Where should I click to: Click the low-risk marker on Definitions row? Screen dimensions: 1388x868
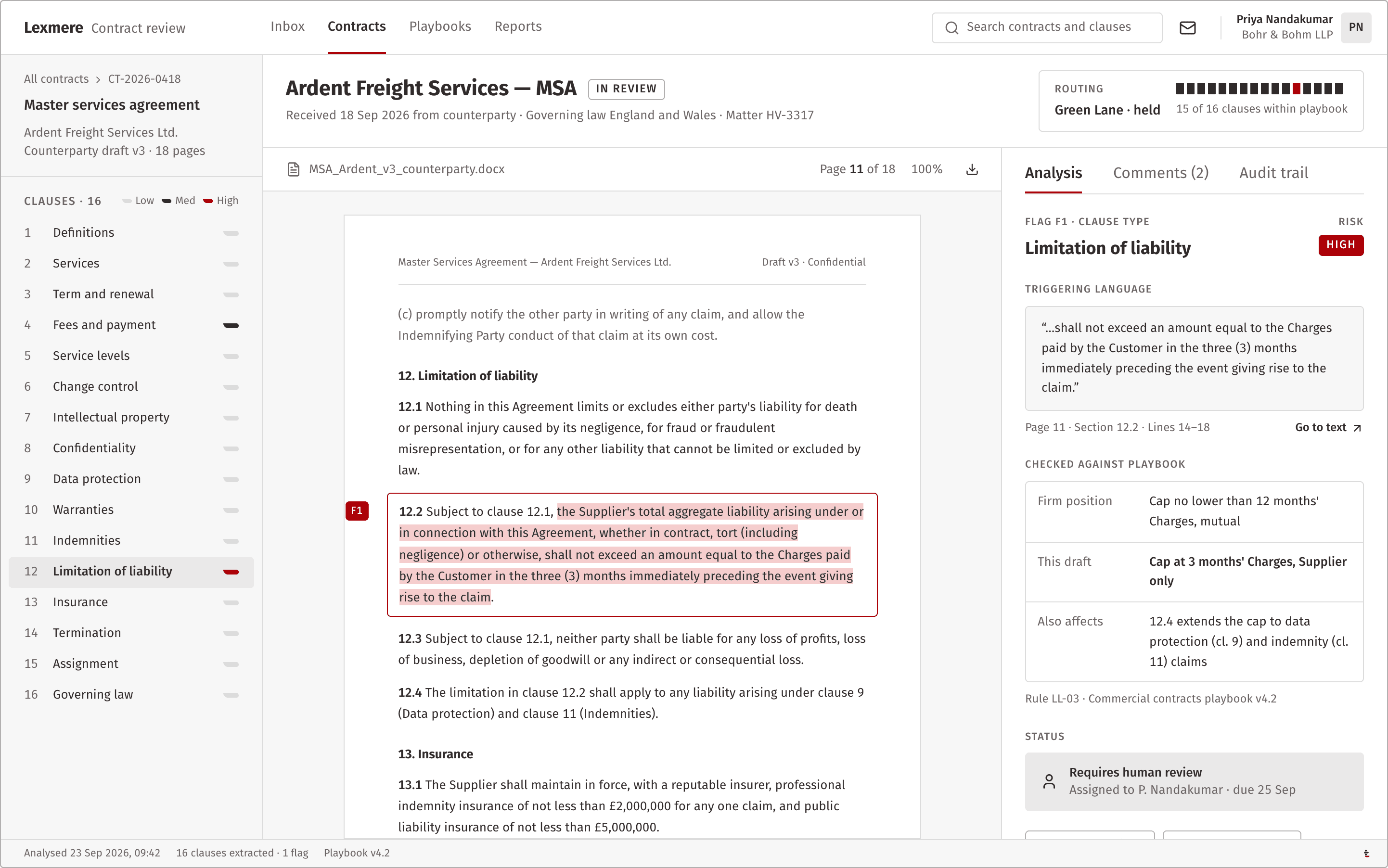(231, 233)
